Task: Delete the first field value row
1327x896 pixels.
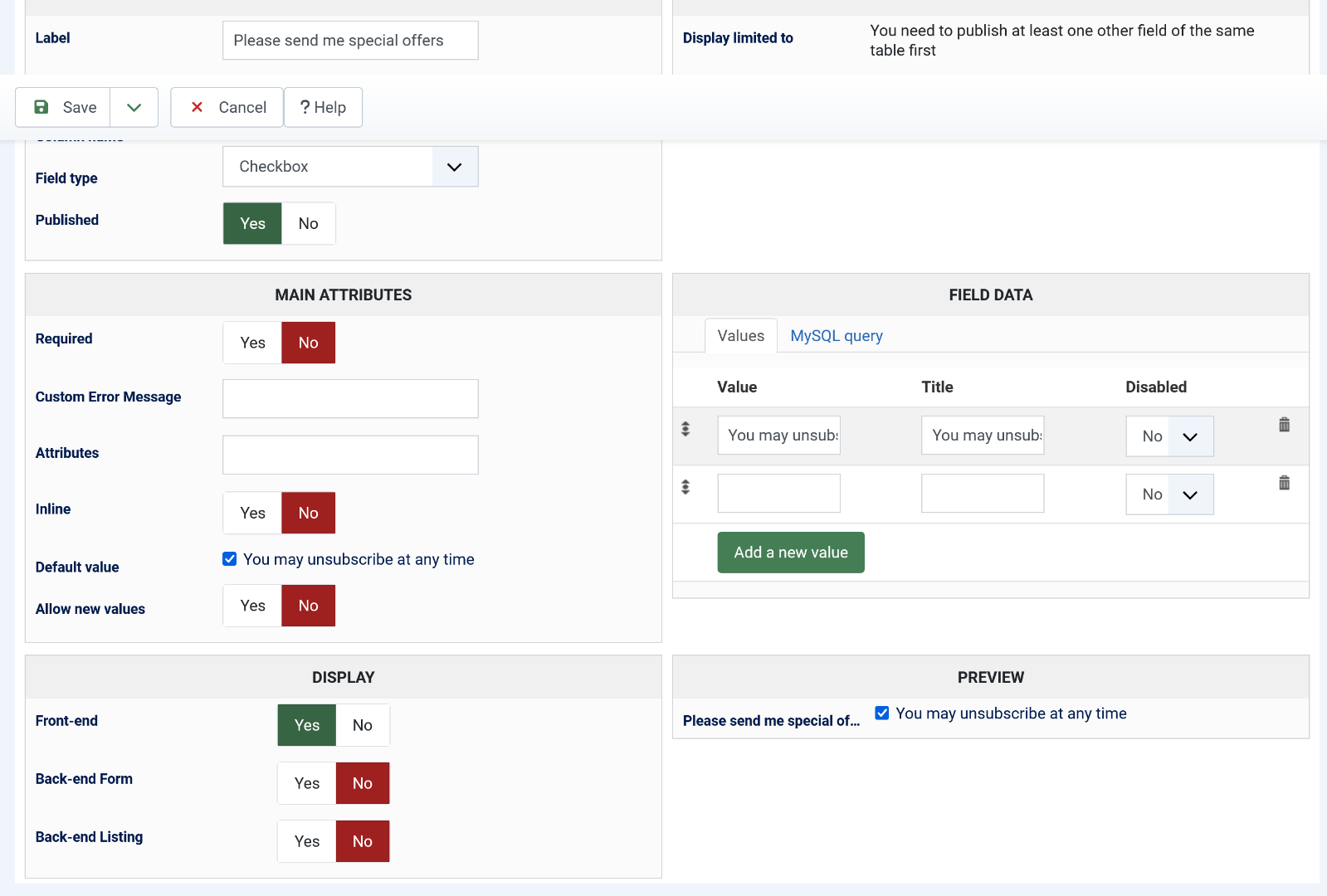Action: point(1284,425)
